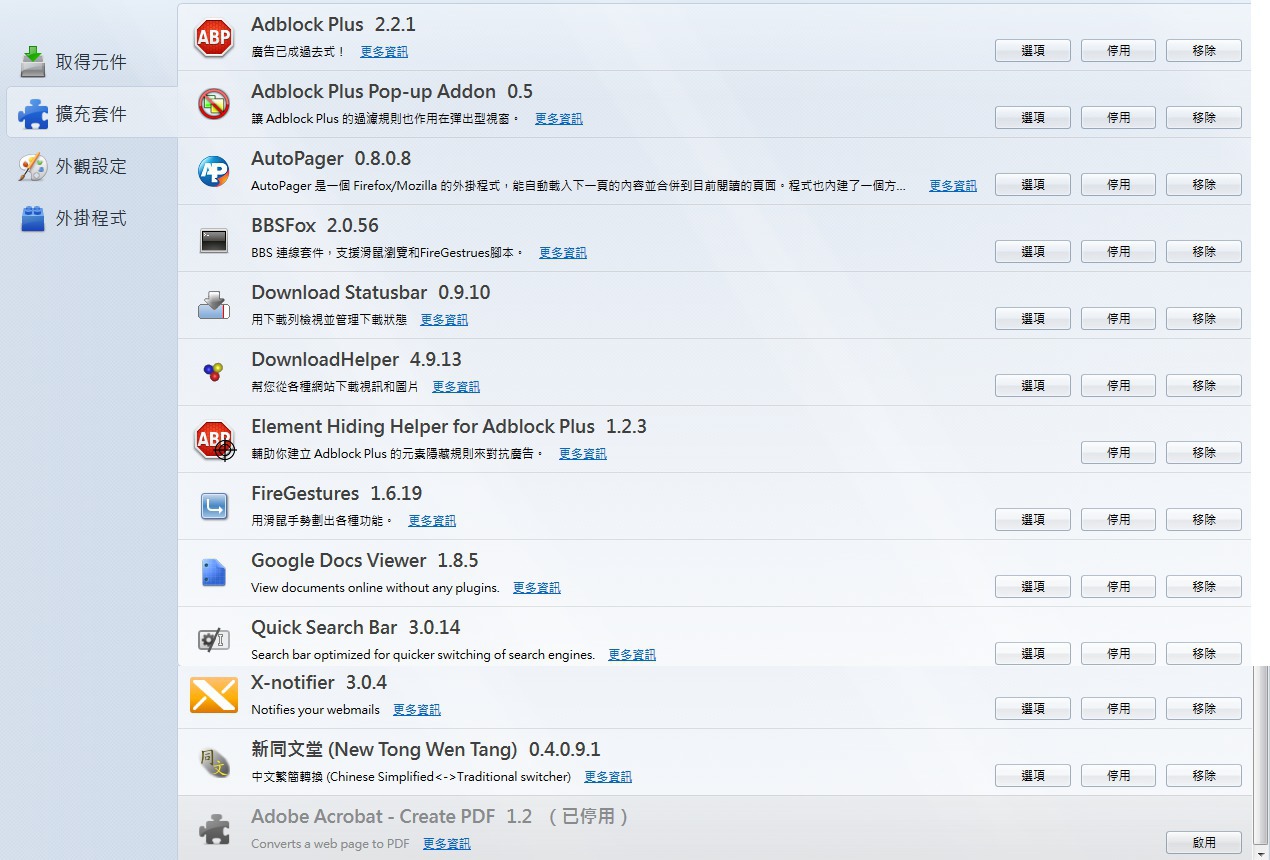Viewport: 1270px width, 860px height.
Task: Click the Element Hiding Helper icon
Action: 214,440
